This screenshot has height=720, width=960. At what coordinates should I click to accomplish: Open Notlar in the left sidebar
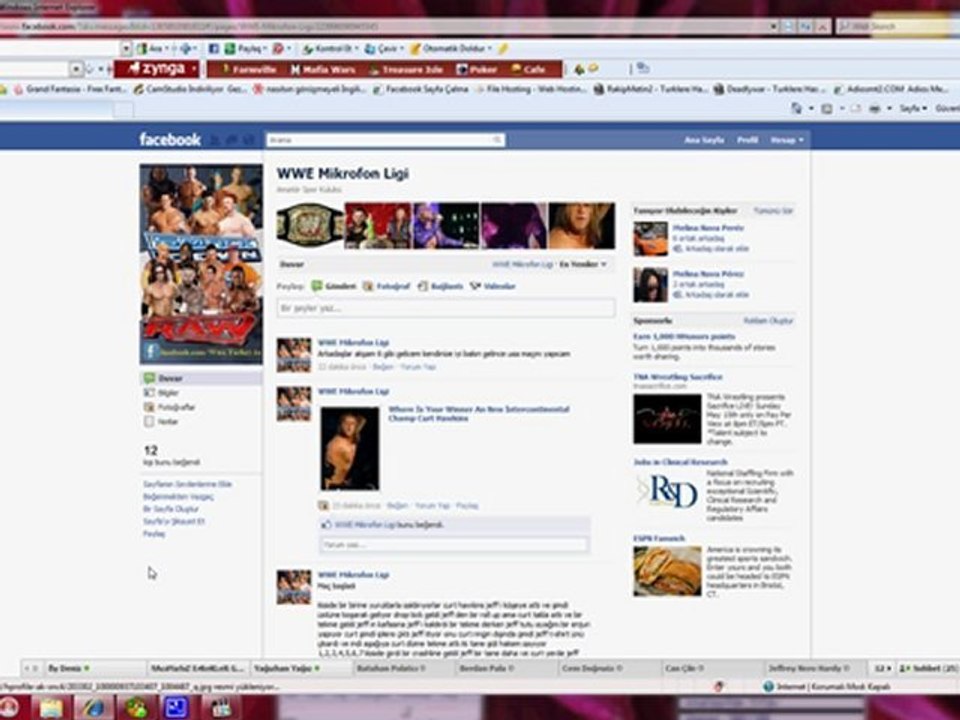[161, 422]
